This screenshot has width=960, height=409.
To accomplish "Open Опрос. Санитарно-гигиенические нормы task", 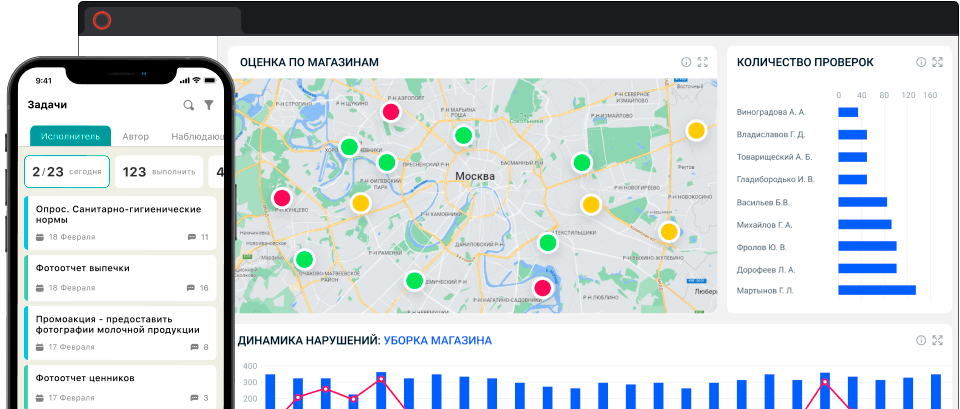I will pos(121,223).
